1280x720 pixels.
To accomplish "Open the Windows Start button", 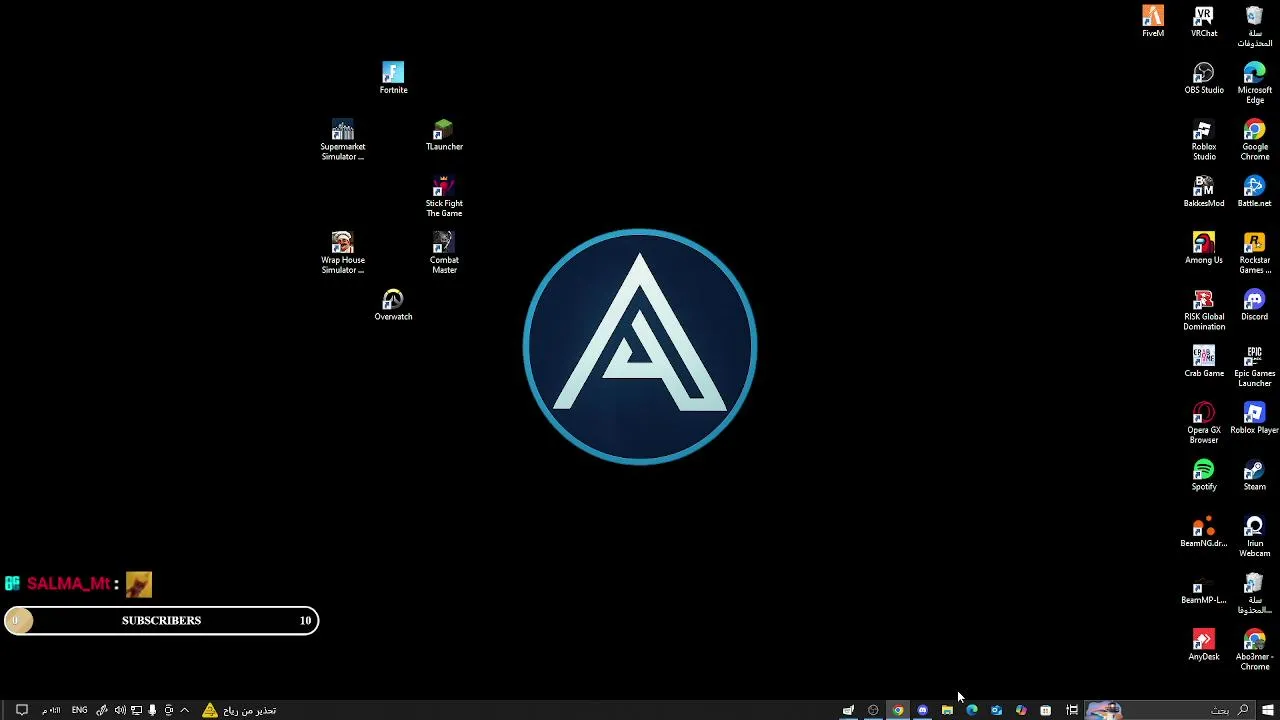I will pos(1267,710).
